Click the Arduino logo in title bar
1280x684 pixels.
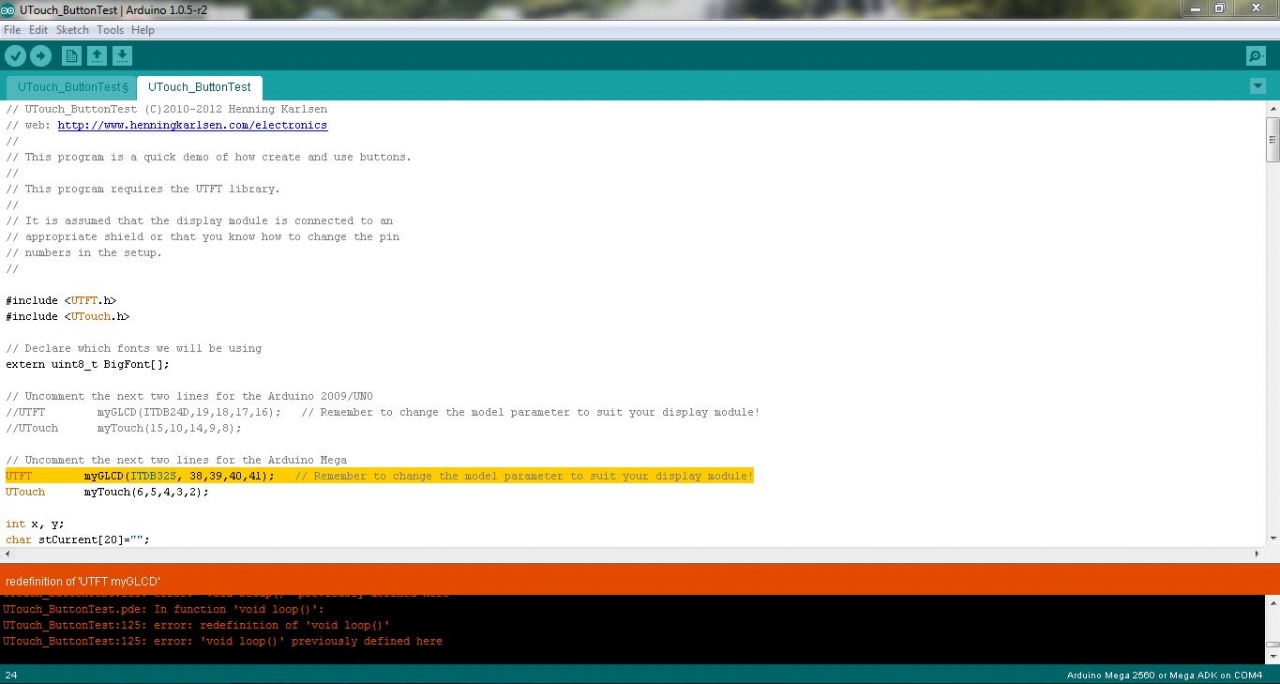pyautogui.click(x=8, y=9)
